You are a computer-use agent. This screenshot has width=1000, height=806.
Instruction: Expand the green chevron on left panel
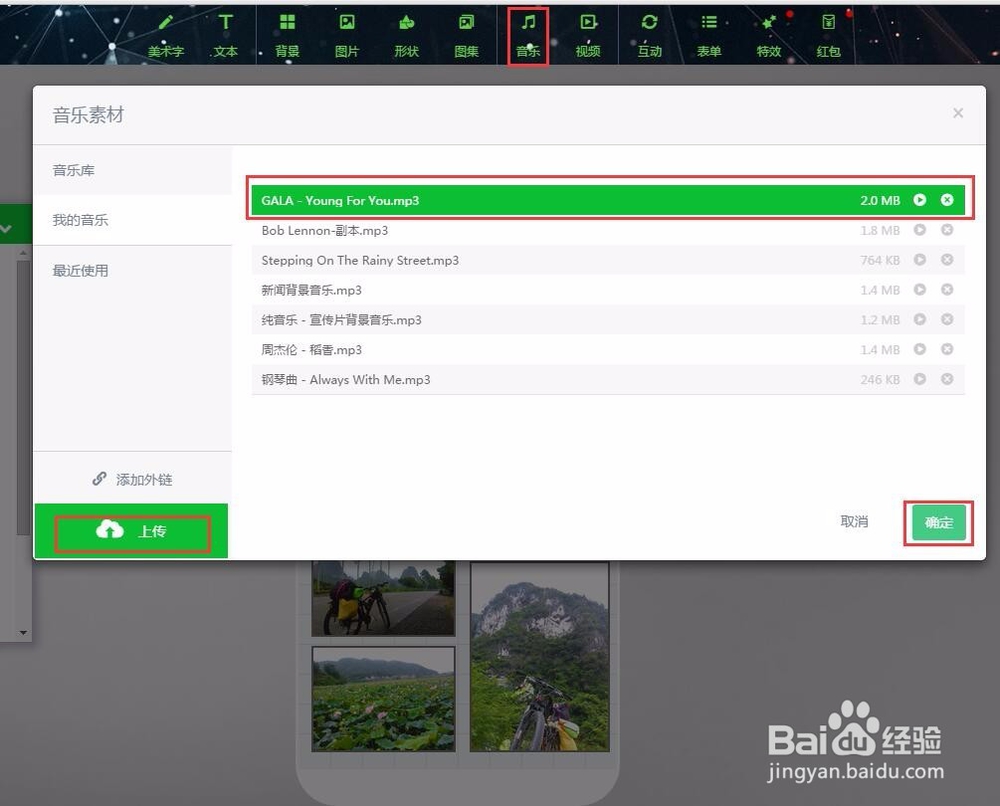pos(6,228)
